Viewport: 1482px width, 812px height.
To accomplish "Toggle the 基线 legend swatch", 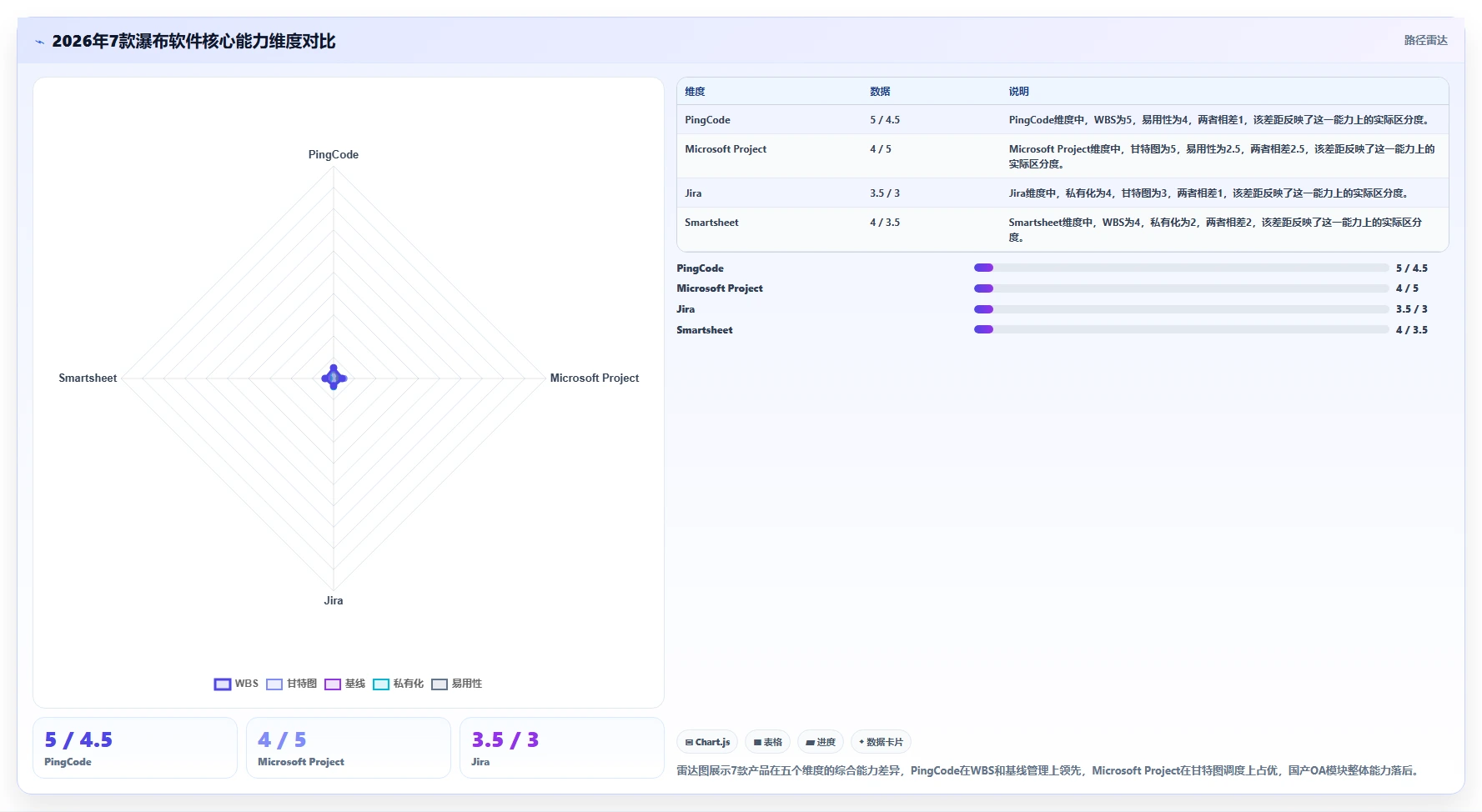I will (x=333, y=684).
